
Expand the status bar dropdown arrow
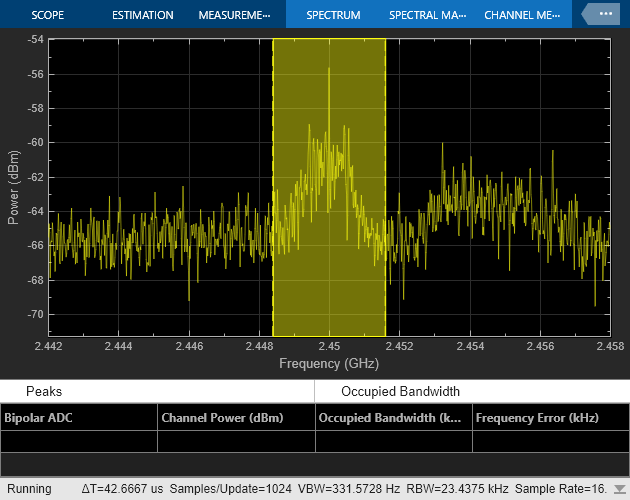click(x=618, y=489)
